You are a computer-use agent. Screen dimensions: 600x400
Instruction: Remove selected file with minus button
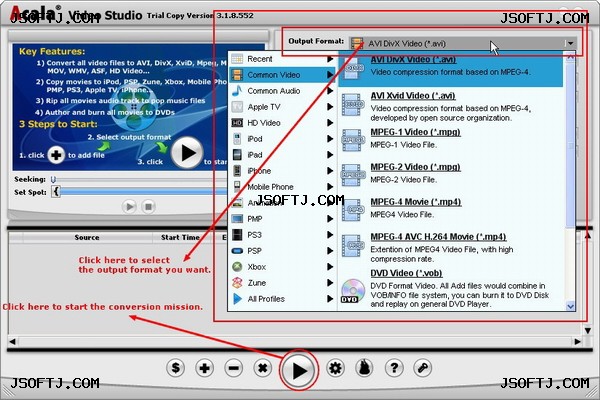coord(234,368)
